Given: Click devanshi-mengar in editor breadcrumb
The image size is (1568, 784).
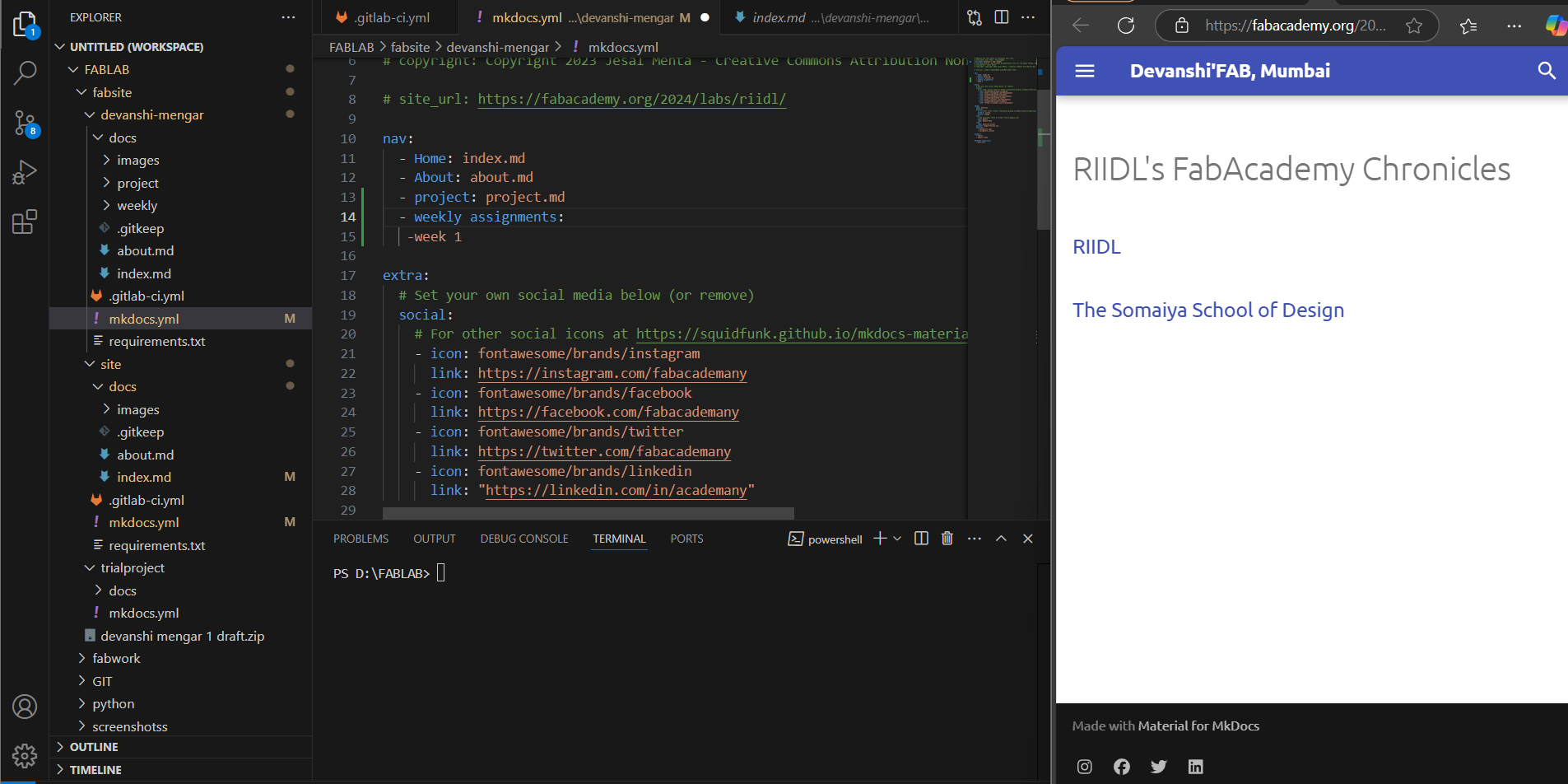Looking at the screenshot, I should (497, 48).
